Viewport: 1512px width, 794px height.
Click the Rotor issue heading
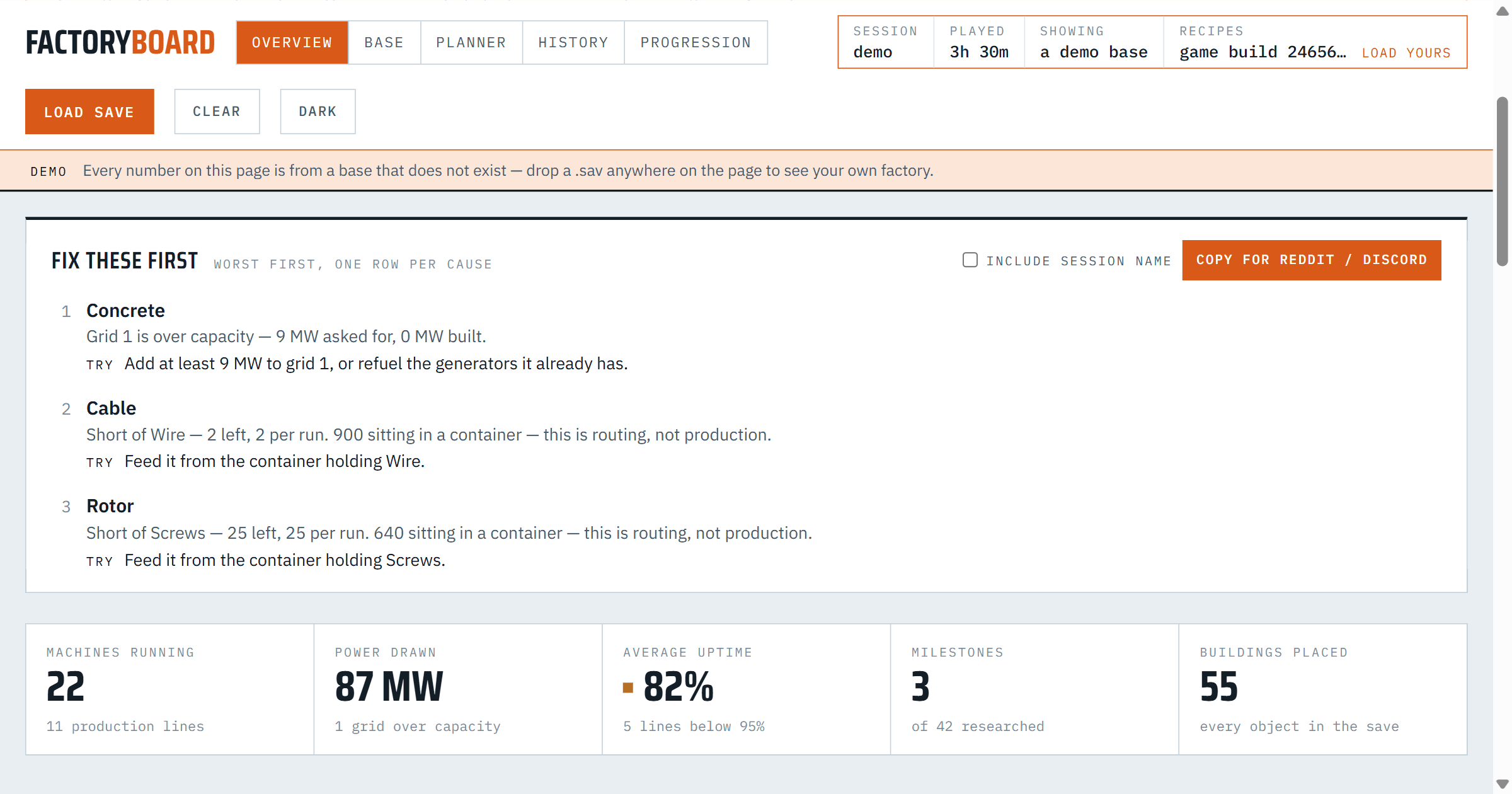pyautogui.click(x=110, y=506)
